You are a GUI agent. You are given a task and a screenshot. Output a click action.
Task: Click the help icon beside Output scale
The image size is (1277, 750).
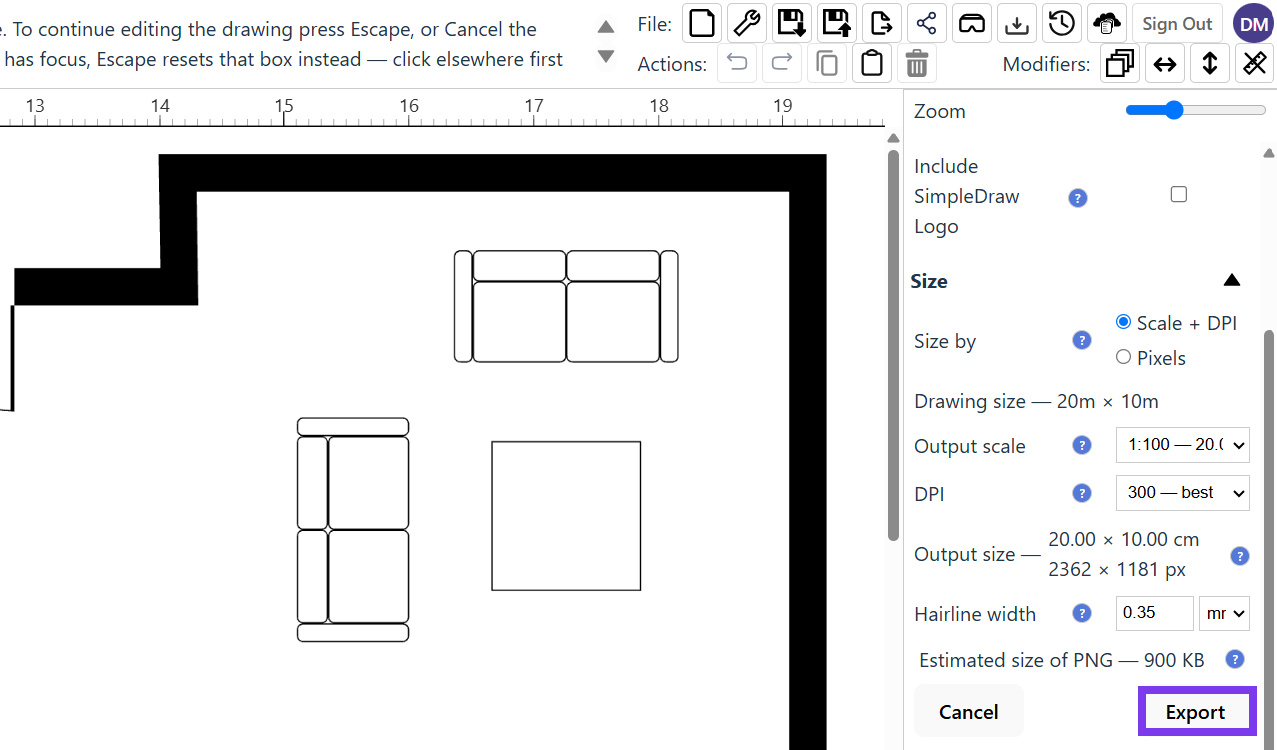pos(1082,446)
